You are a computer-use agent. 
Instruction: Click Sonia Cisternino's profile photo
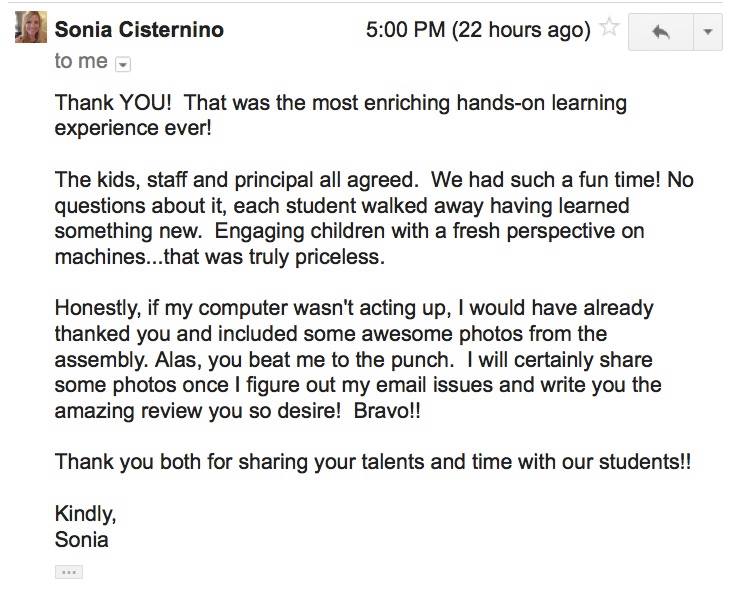click(x=28, y=27)
